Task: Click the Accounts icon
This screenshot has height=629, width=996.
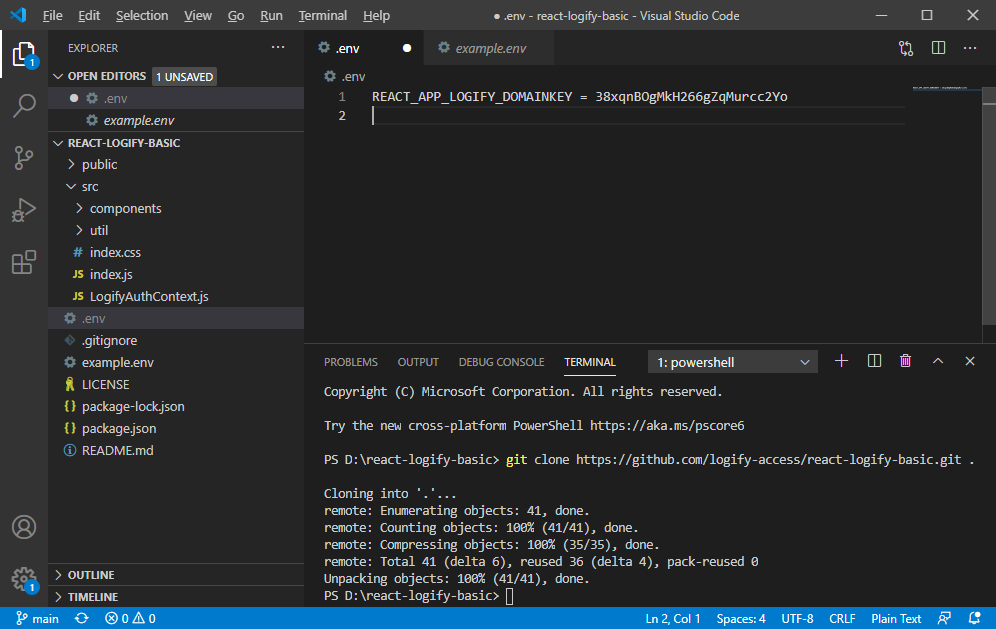Action: pos(24,527)
